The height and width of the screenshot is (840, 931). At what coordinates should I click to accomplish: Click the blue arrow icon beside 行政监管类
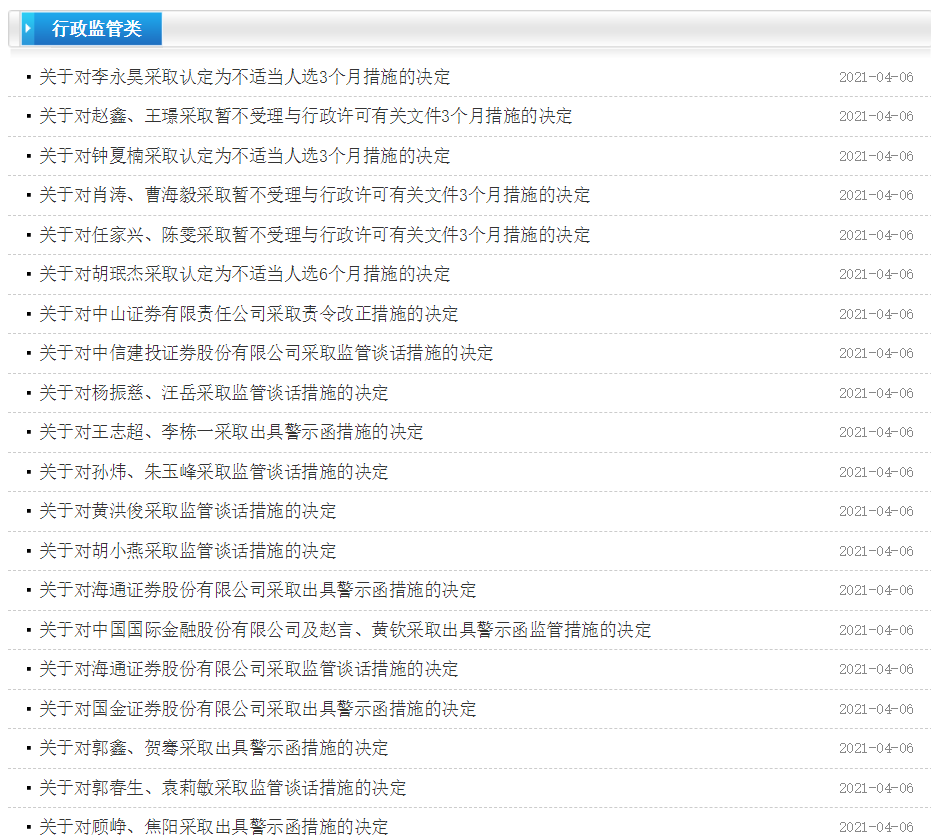tap(28, 29)
